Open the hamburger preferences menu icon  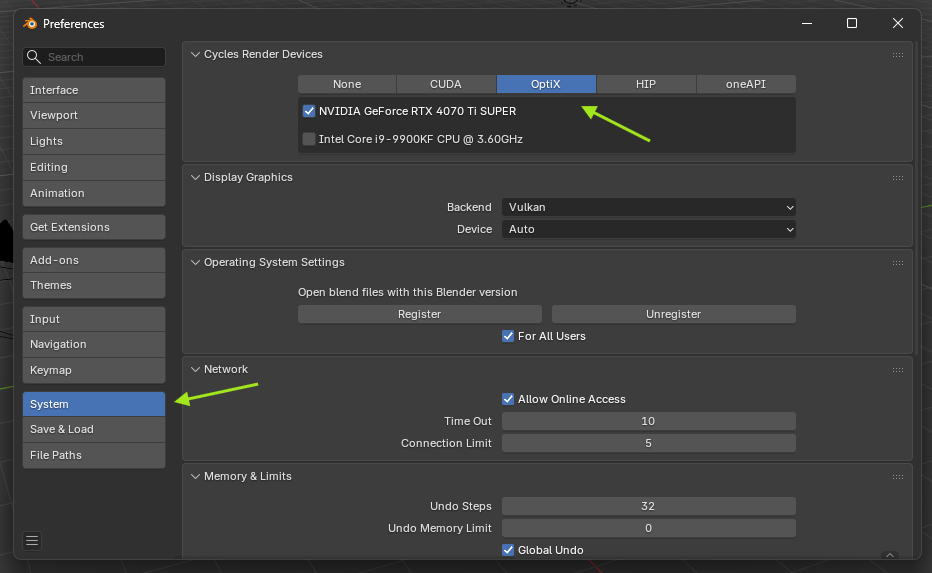click(x=32, y=540)
